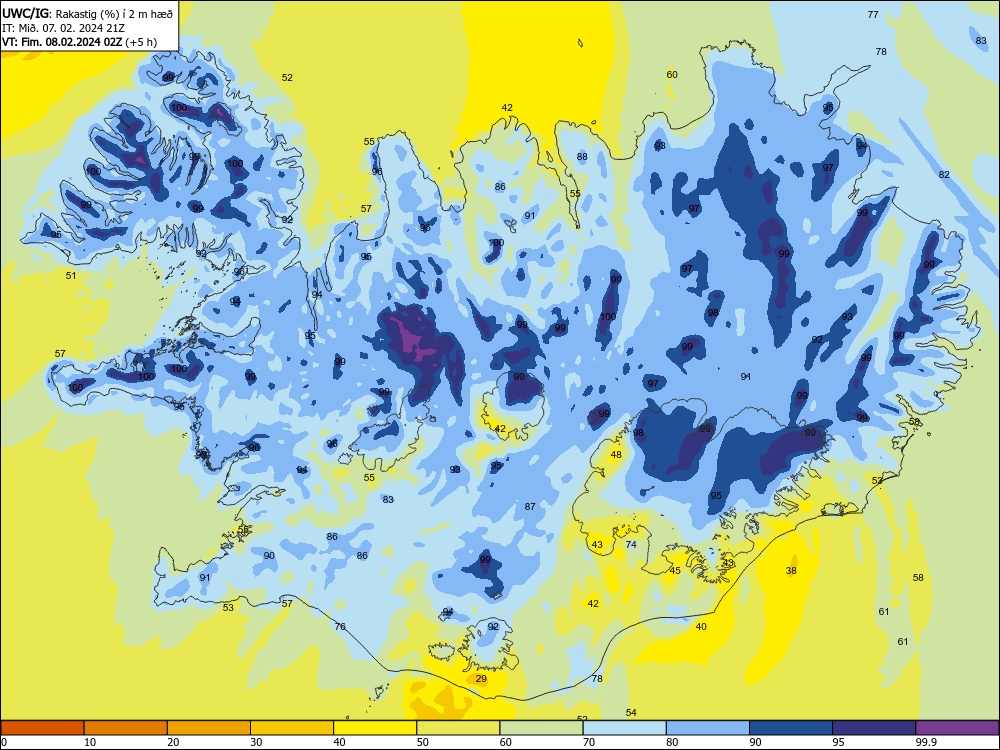Click the map value 82
This screenshot has height=750, width=1000.
(945, 175)
